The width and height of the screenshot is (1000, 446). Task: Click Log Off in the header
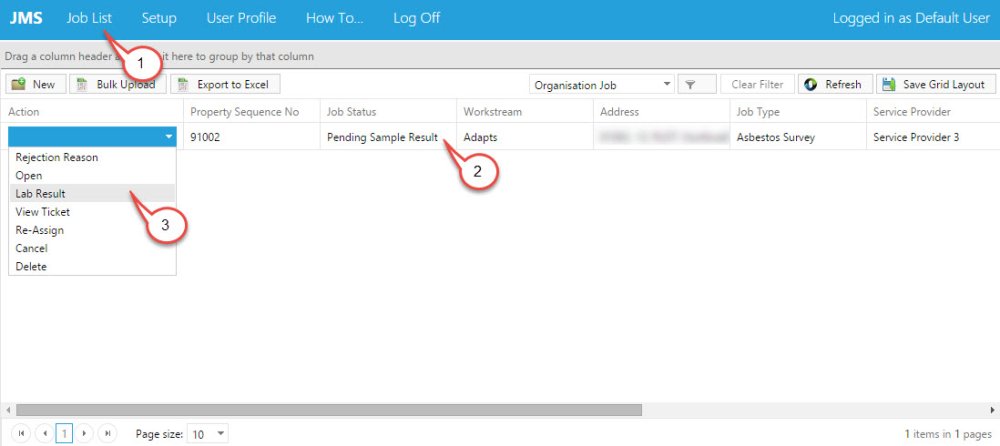click(x=416, y=18)
